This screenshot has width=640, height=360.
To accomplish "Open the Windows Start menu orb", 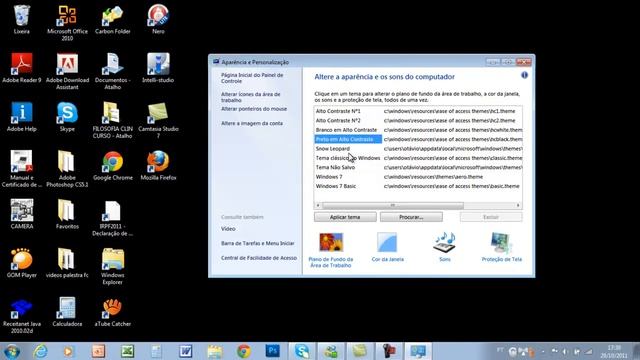I will [11, 351].
